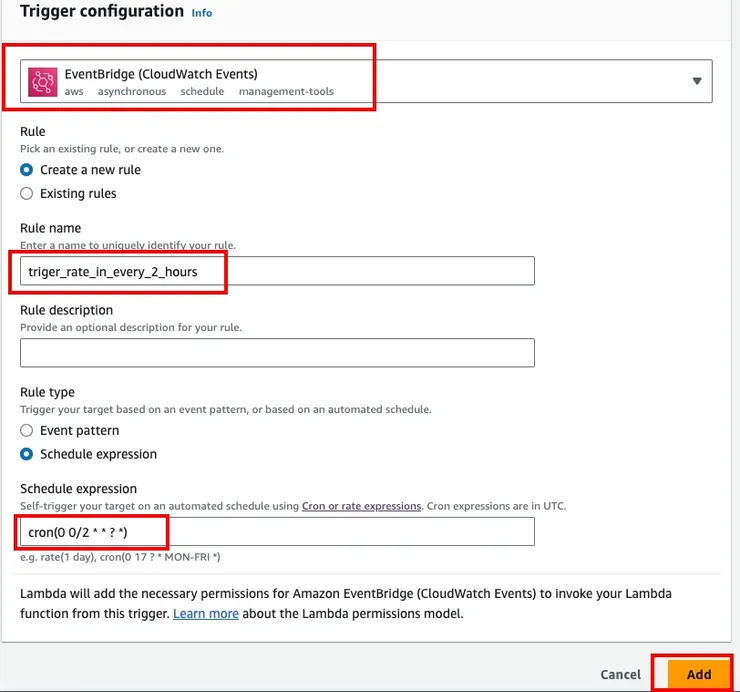Choose the Event pattern rule type

(26, 430)
